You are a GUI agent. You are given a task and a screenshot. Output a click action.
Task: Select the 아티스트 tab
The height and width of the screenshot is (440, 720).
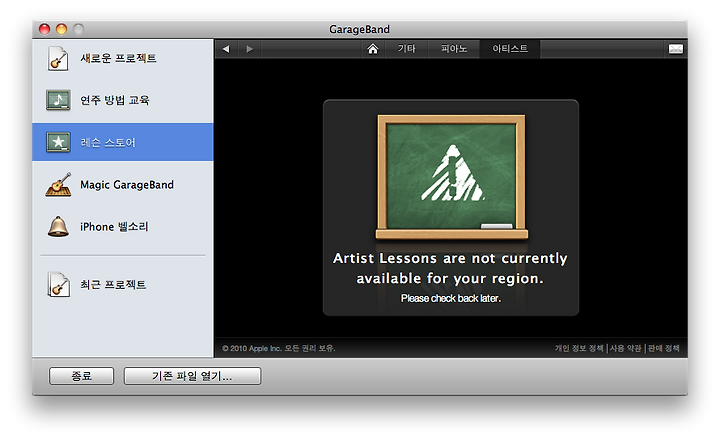(x=510, y=49)
